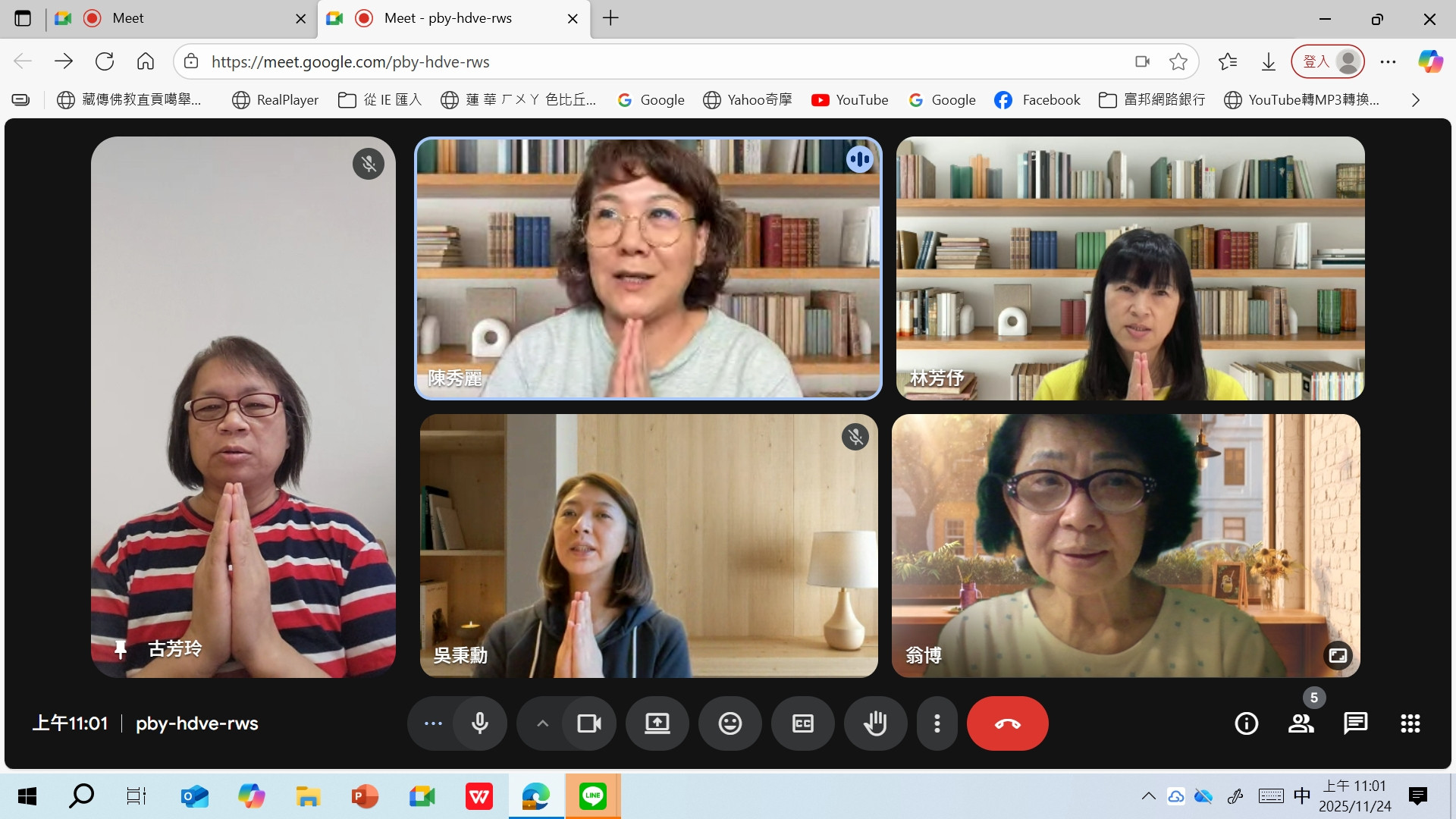Screen dimensions: 1456x819
Task: Open meeting details info icon
Action: pyautogui.click(x=1246, y=723)
